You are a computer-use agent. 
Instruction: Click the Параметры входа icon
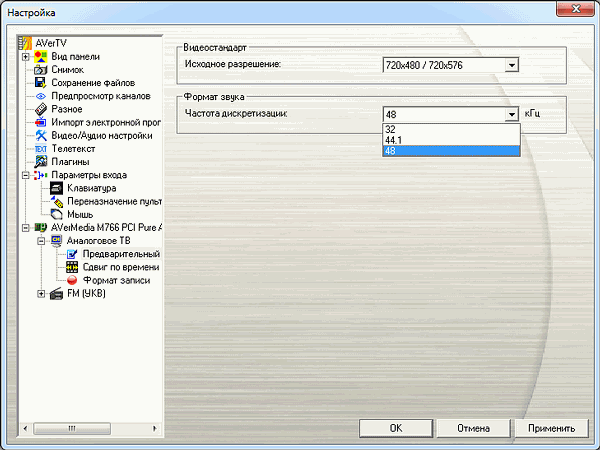(41, 175)
